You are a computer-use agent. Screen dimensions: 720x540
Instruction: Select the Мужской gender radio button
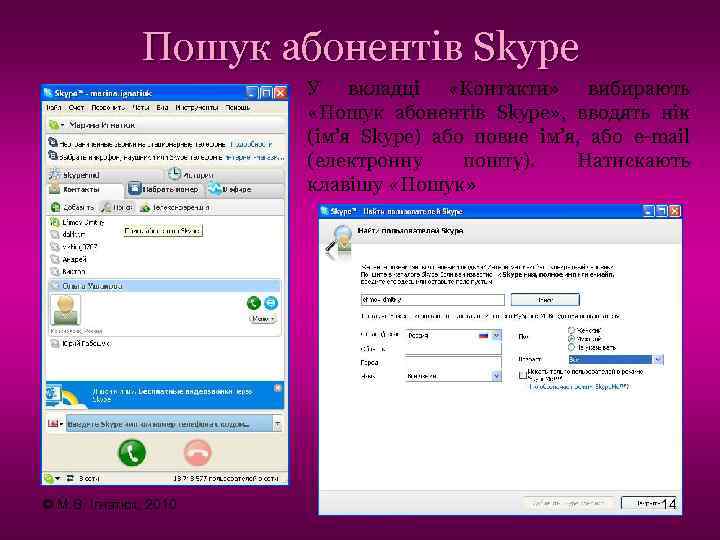571,339
